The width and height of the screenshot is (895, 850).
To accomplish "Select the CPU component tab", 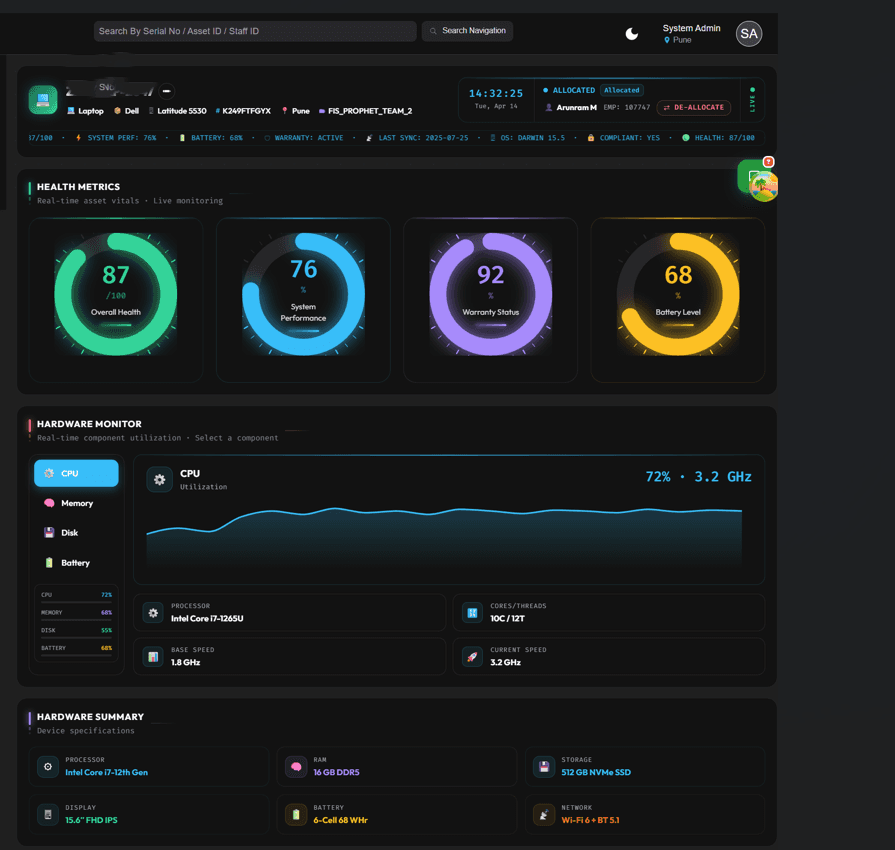I will tap(76, 473).
